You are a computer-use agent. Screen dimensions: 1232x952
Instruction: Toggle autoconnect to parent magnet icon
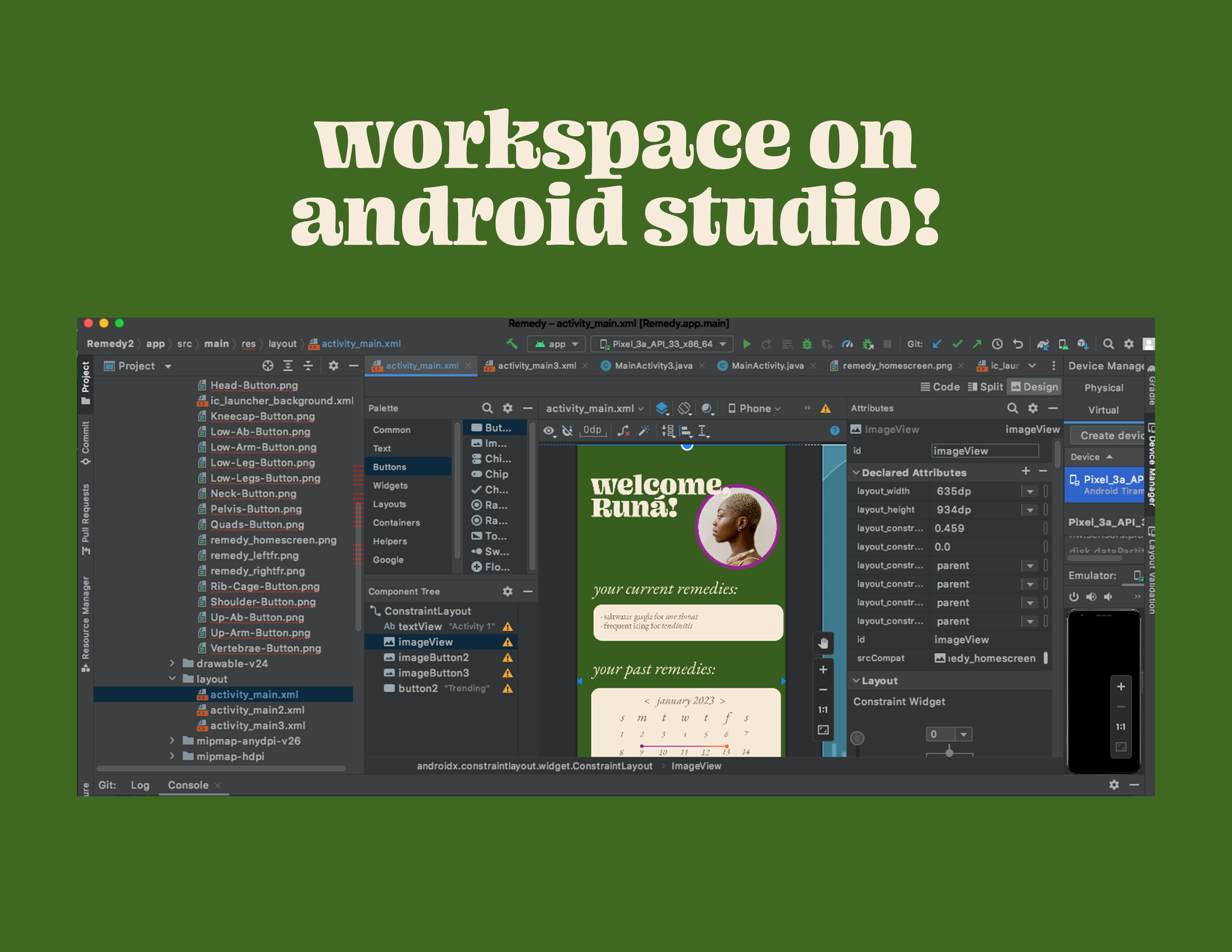(x=567, y=431)
